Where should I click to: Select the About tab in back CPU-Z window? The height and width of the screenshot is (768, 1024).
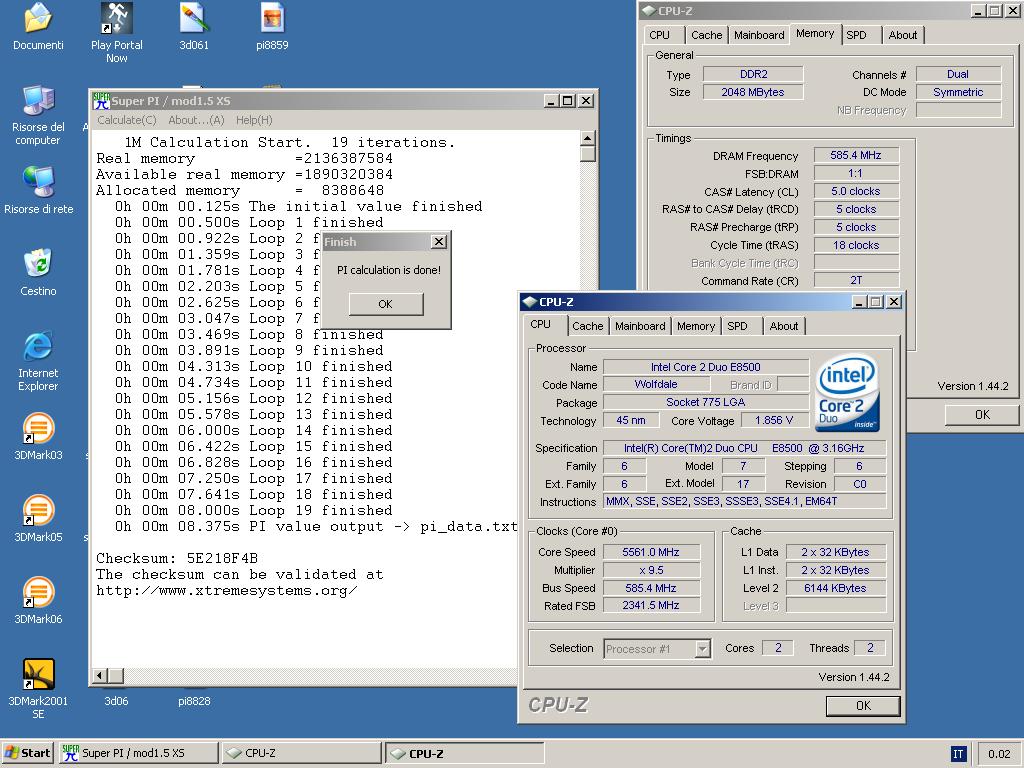(x=903, y=35)
